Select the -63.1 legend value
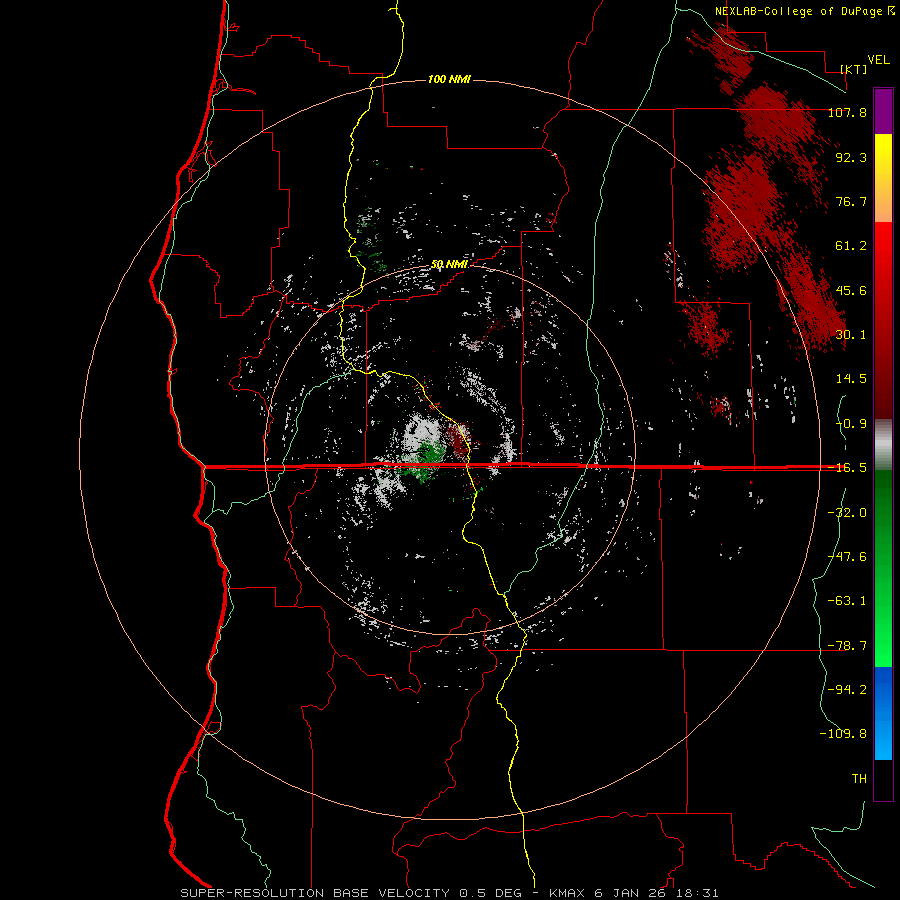 (x=847, y=601)
